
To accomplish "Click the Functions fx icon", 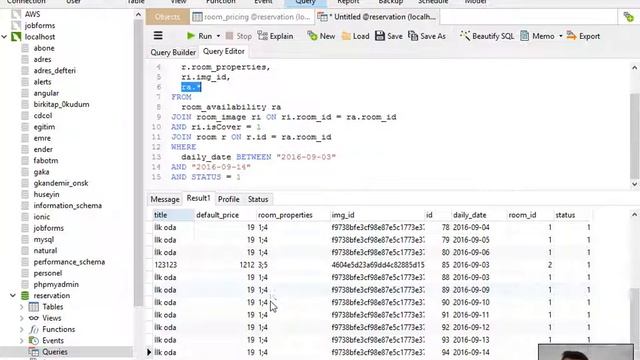I will 34,329.
